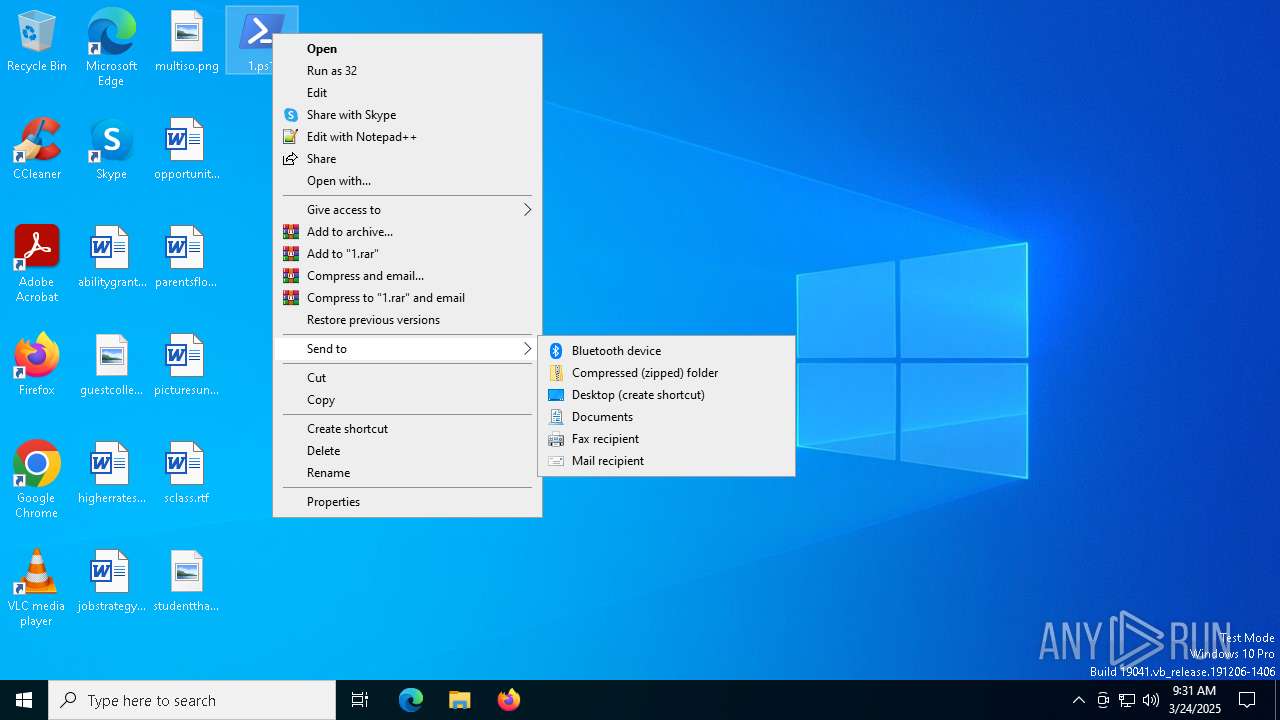The image size is (1280, 720).
Task: Choose Create shortcut
Action: coord(408,429)
